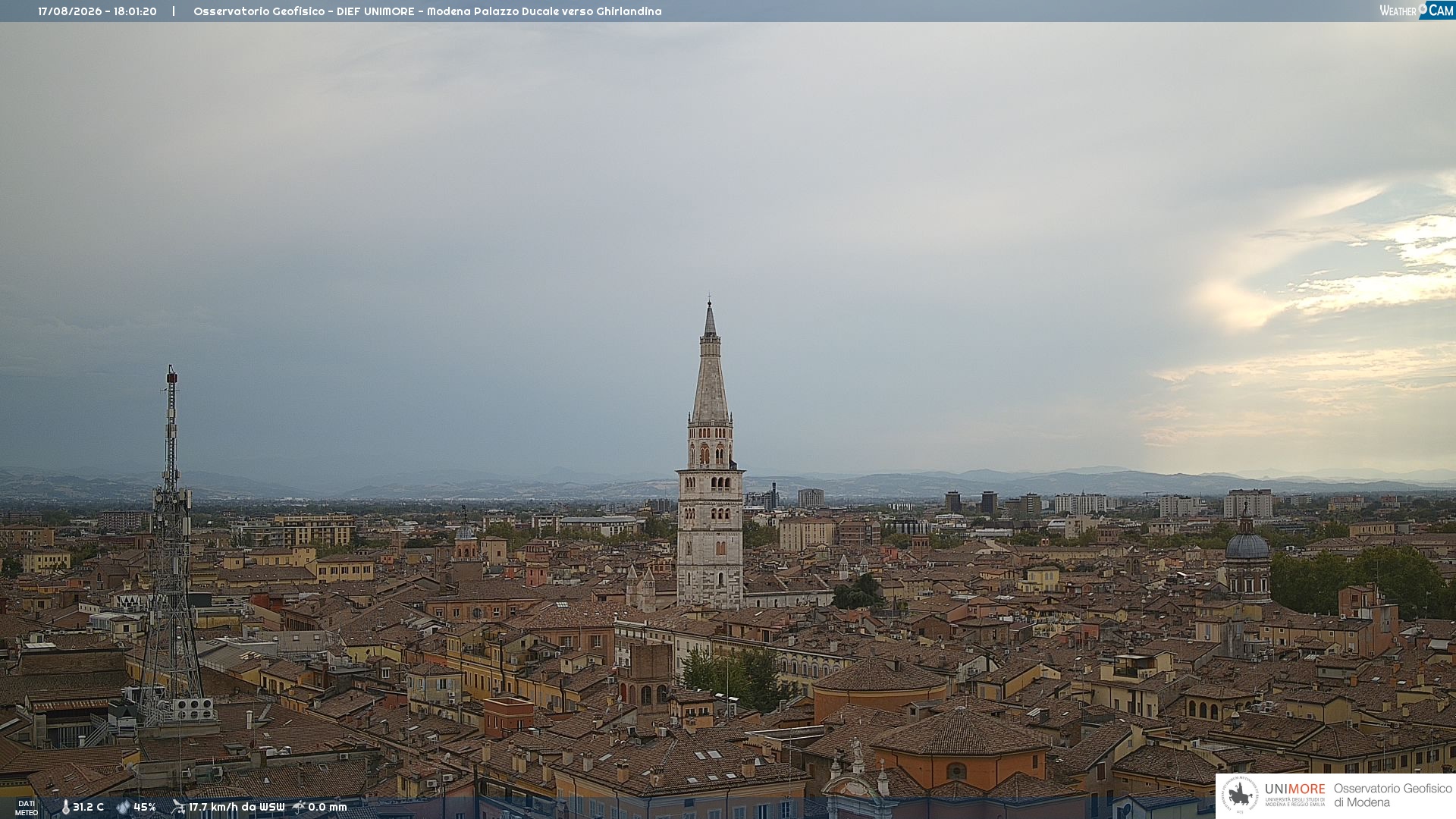Click the wind anemometer icon
The image size is (1456, 819).
pos(178,807)
